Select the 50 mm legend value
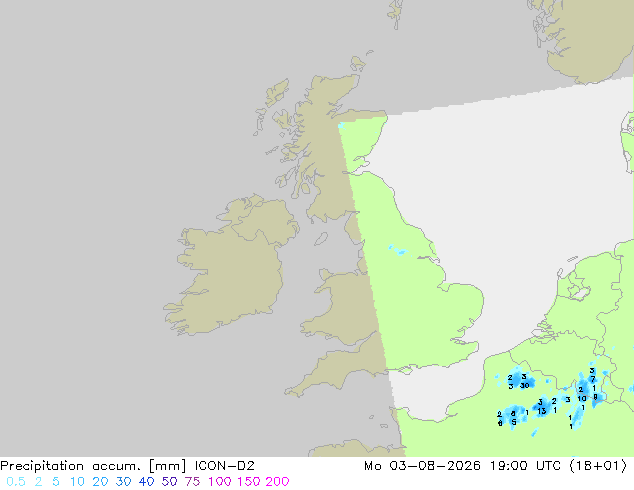Image resolution: width=634 pixels, height=490 pixels. click(169, 482)
